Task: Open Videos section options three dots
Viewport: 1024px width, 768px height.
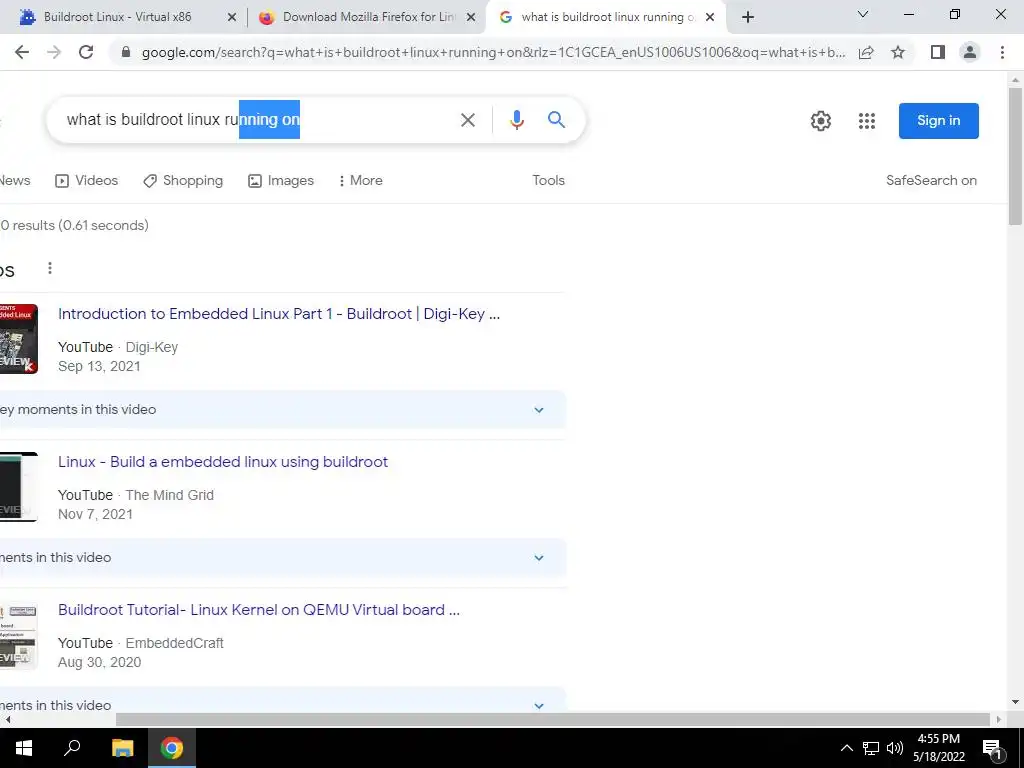Action: click(x=50, y=268)
